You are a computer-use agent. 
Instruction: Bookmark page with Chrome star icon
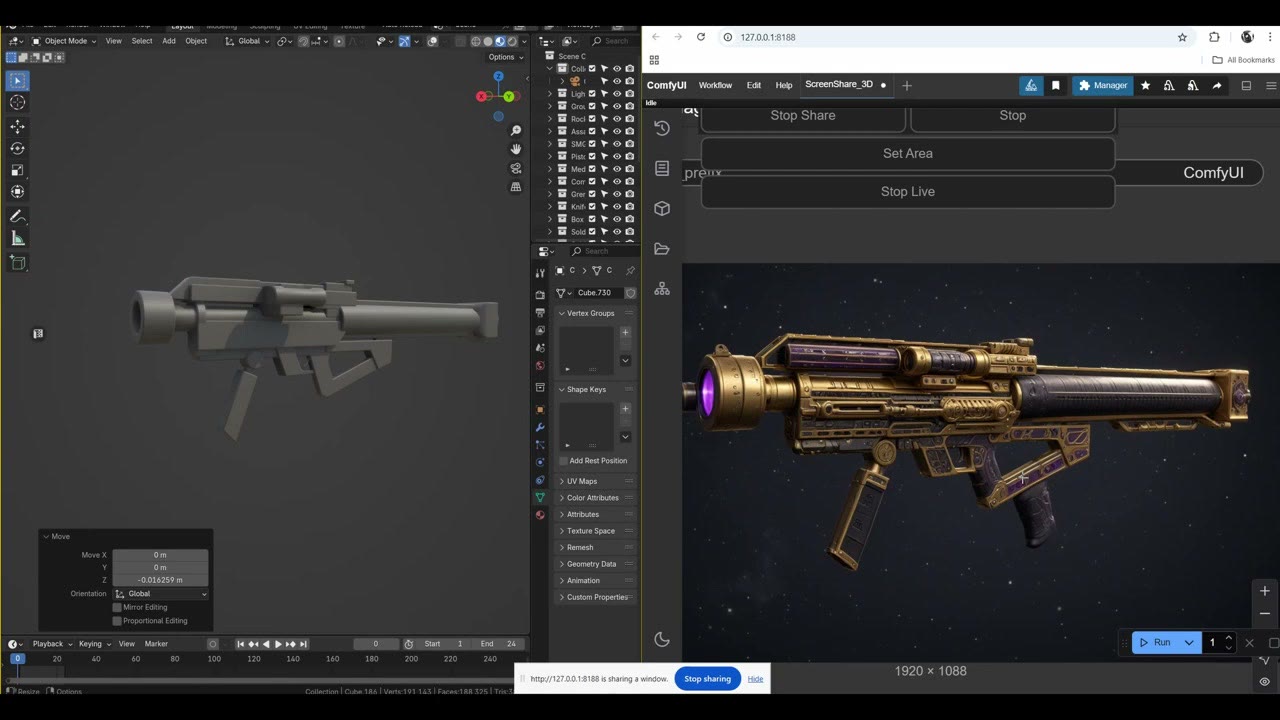1182,37
